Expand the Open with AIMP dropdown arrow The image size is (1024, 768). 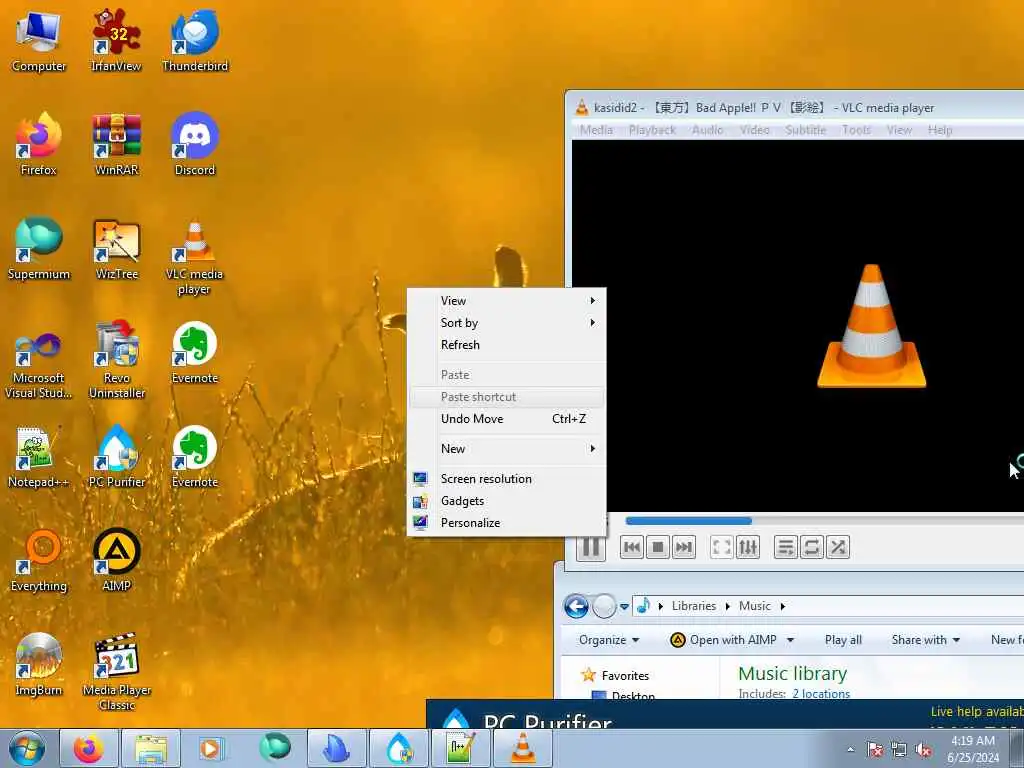tap(790, 640)
